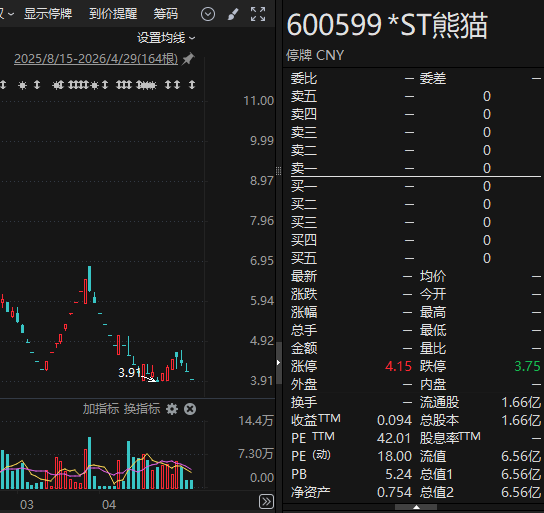This screenshot has width=544, height=513.
Task: Click the date range 2025/8/15-2026/4/29 link
Action: (x=96, y=59)
